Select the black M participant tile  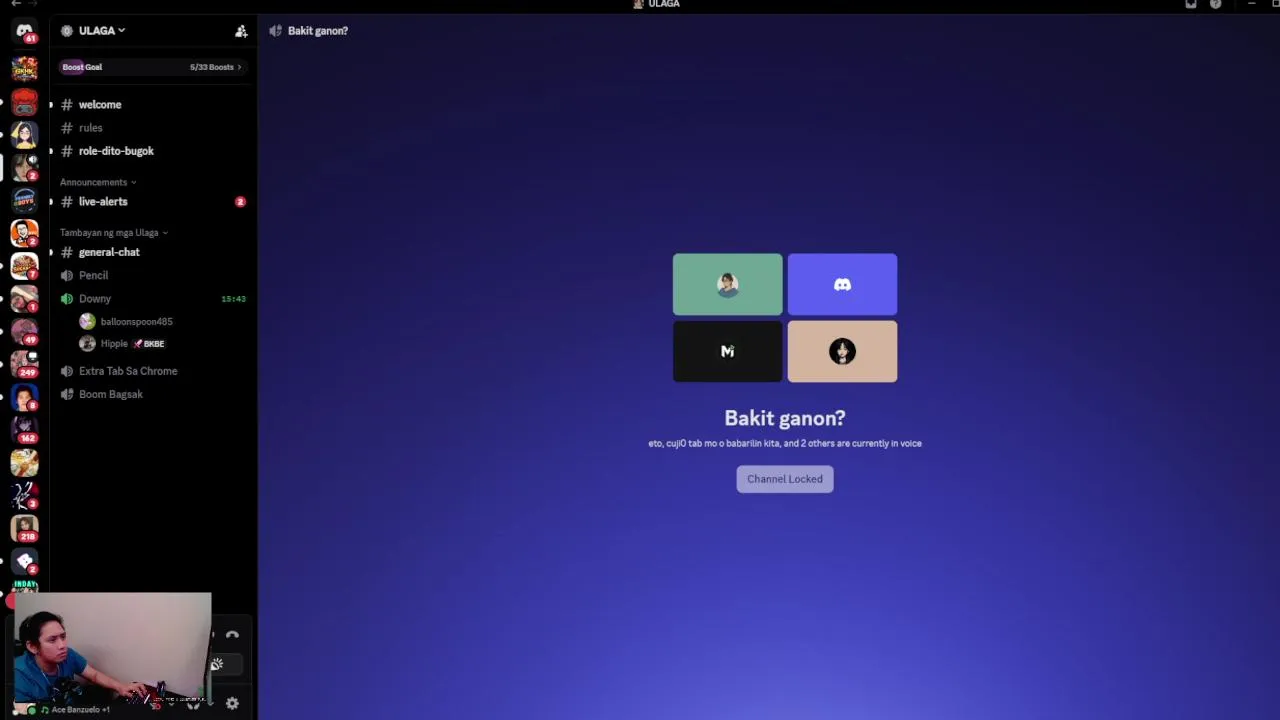[727, 351]
